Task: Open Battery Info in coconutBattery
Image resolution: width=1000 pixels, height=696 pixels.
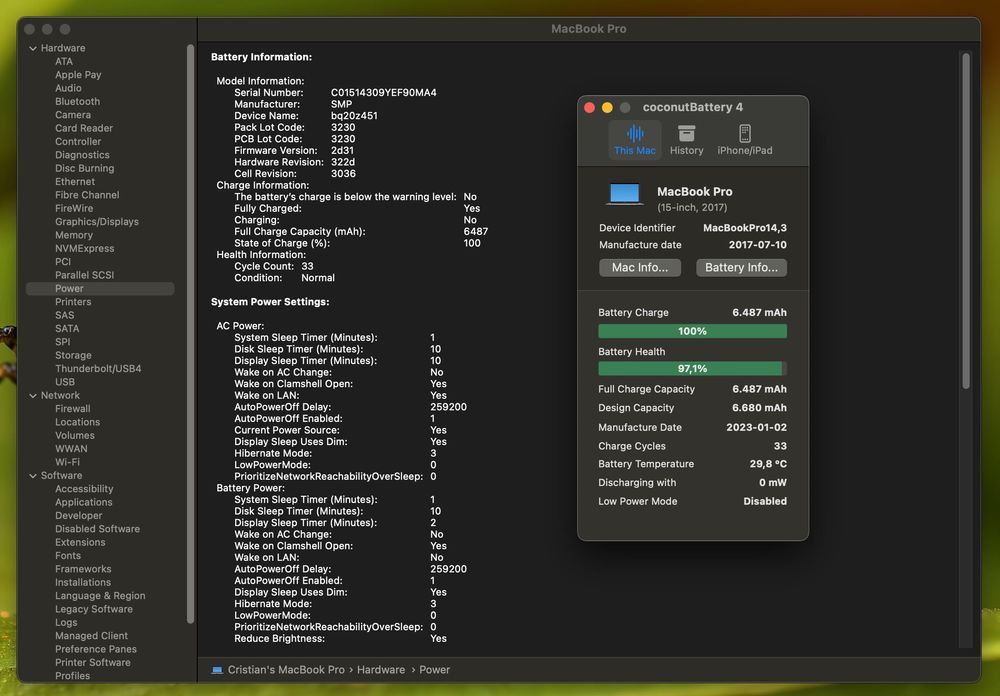Action: 741,267
